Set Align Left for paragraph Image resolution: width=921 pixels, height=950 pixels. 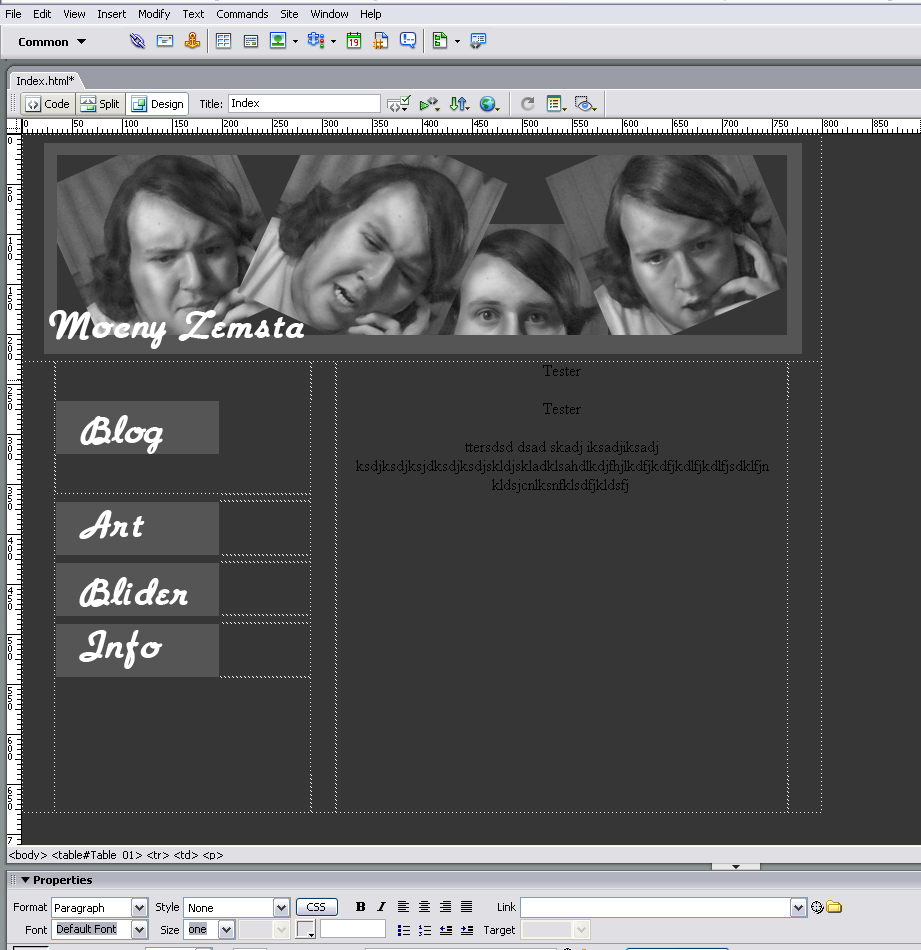(x=403, y=907)
